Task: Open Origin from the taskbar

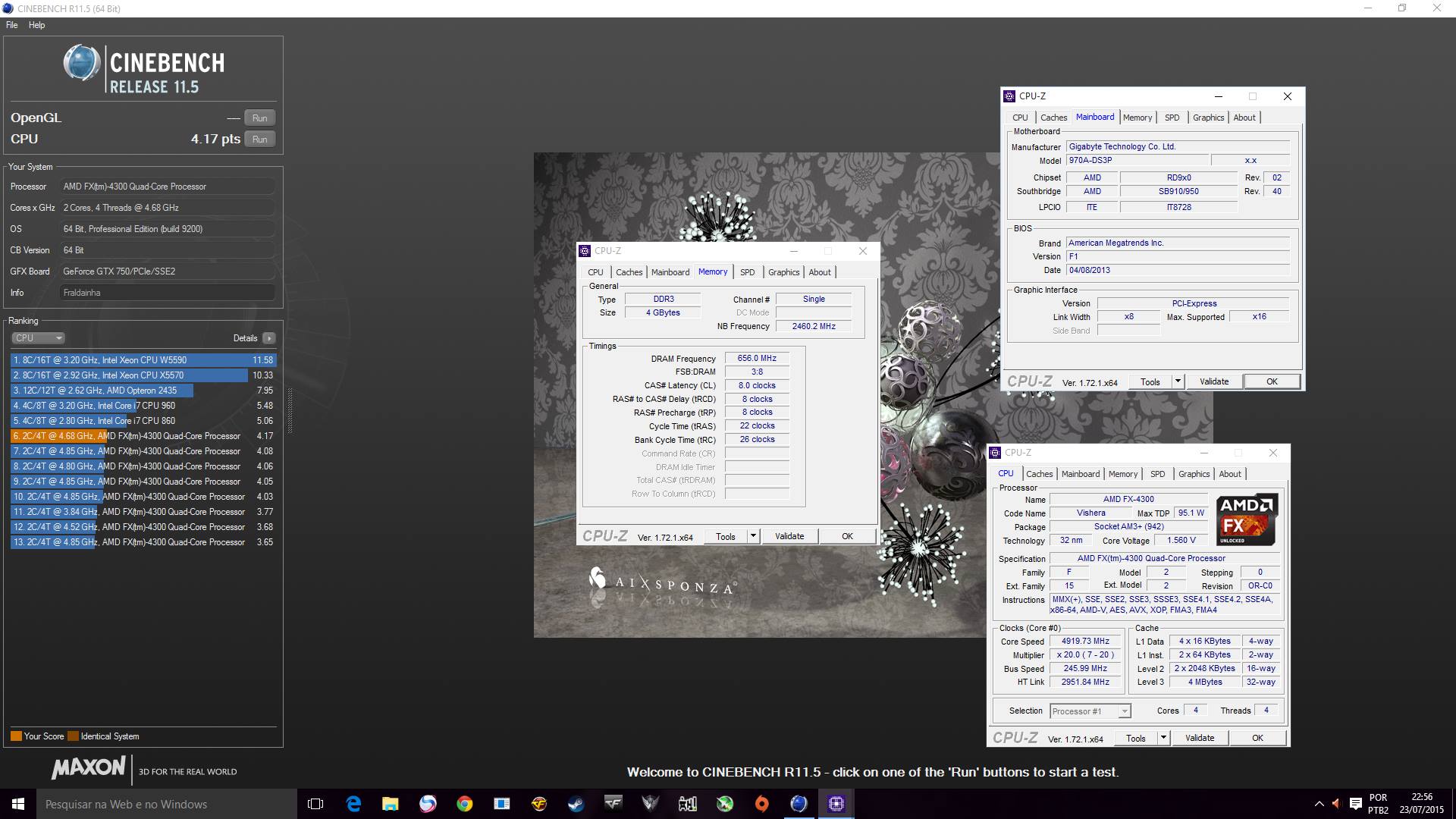Action: coord(761,804)
